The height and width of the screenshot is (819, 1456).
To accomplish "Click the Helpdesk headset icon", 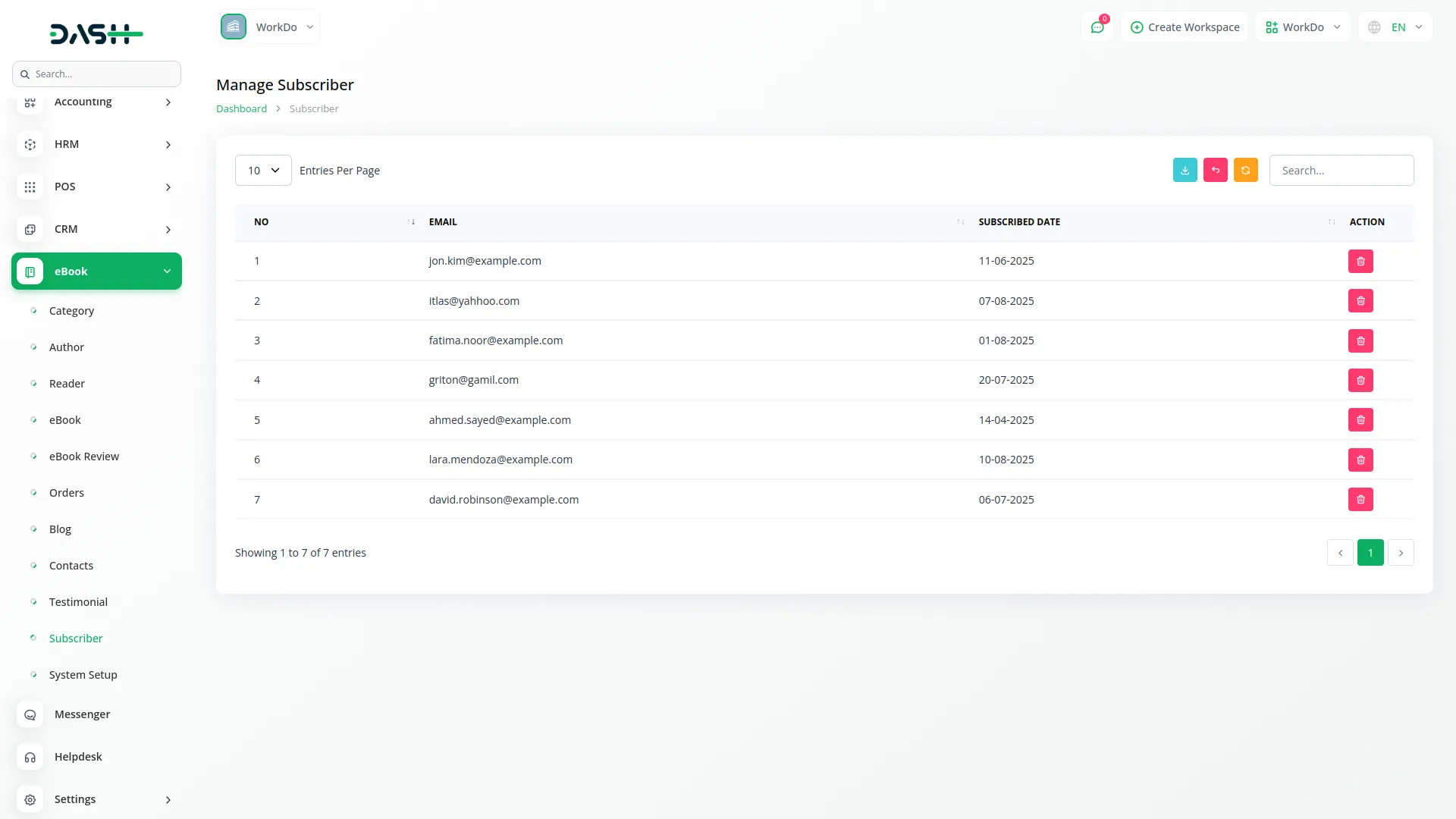I will 30,757.
